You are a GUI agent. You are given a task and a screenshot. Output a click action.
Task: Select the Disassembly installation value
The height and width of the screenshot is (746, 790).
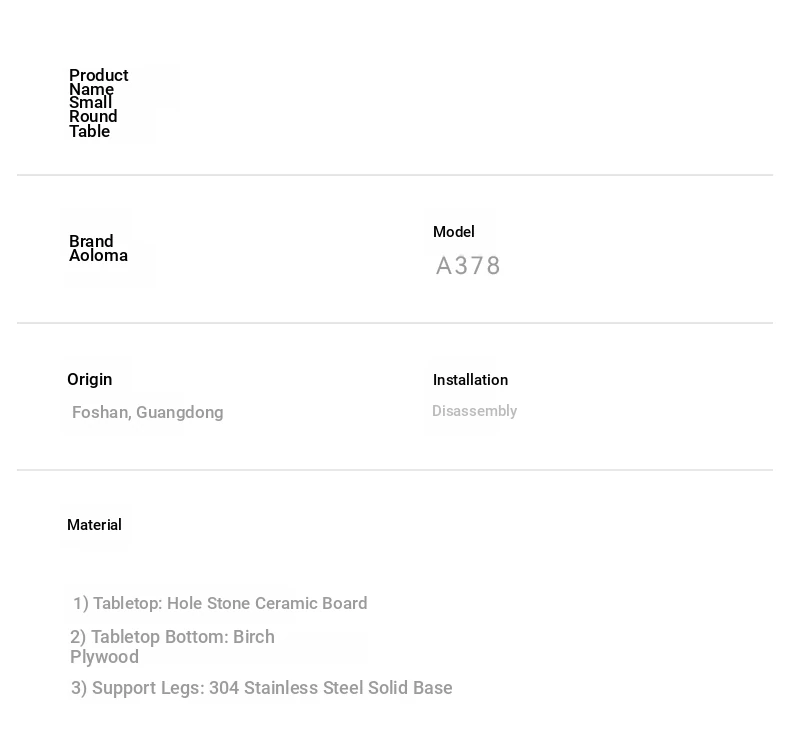coord(475,411)
